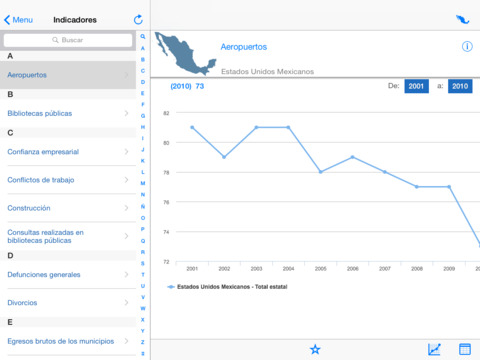This screenshot has width=480, height=360.
Task: Click the Mexico map thumbnail
Action: coord(185,53)
